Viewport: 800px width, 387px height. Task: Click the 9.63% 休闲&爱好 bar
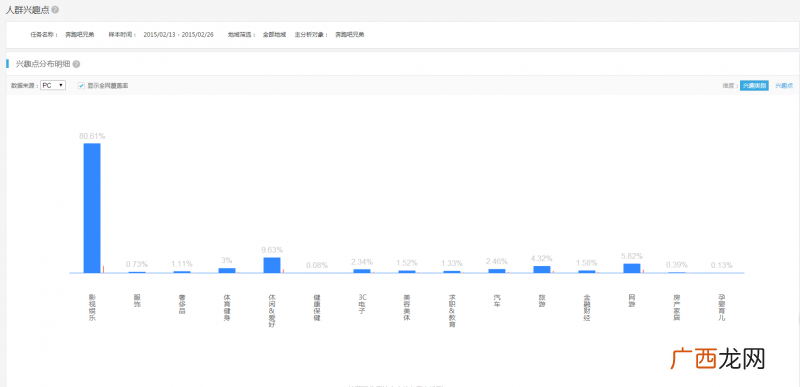coord(272,265)
